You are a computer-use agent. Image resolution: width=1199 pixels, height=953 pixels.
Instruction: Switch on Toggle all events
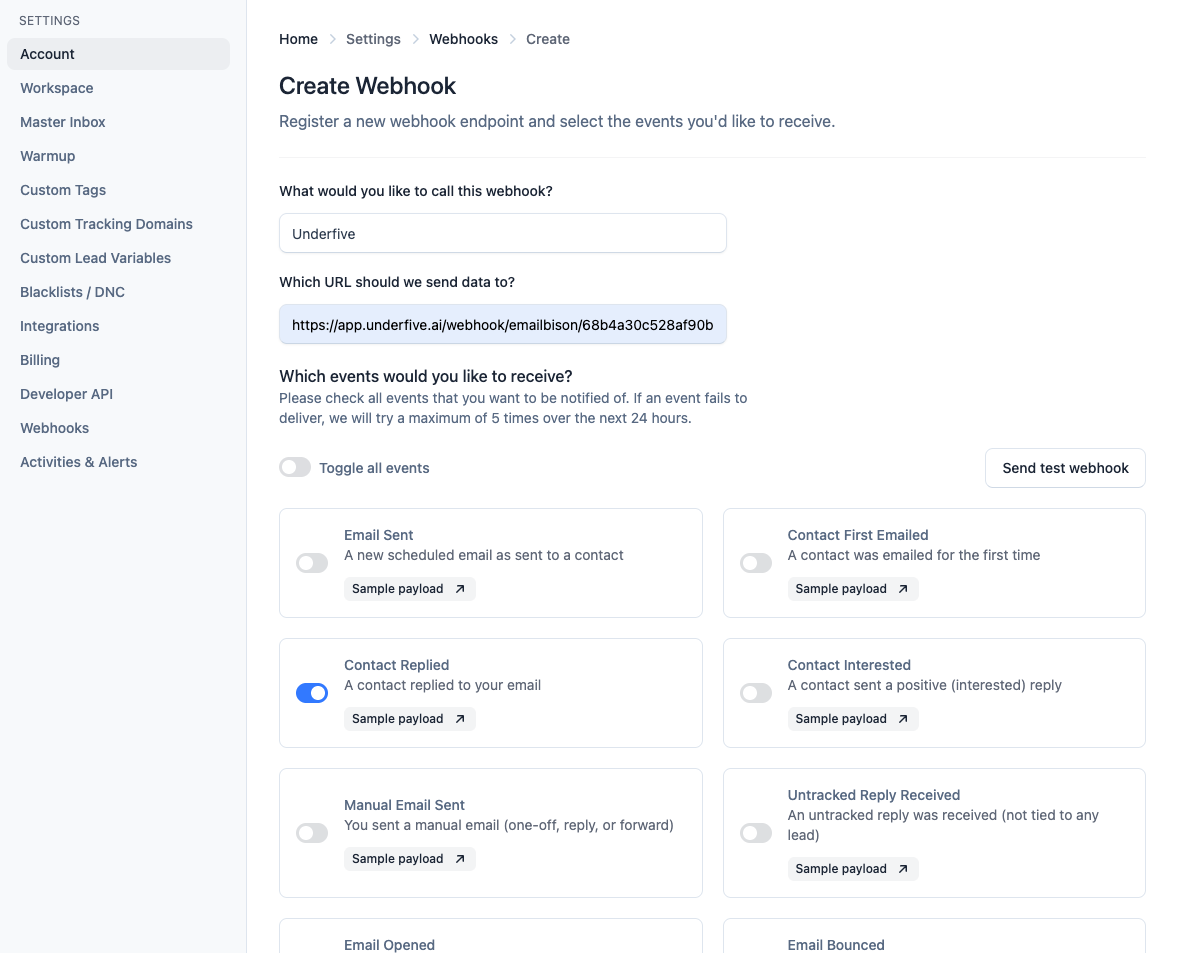pyautogui.click(x=295, y=467)
